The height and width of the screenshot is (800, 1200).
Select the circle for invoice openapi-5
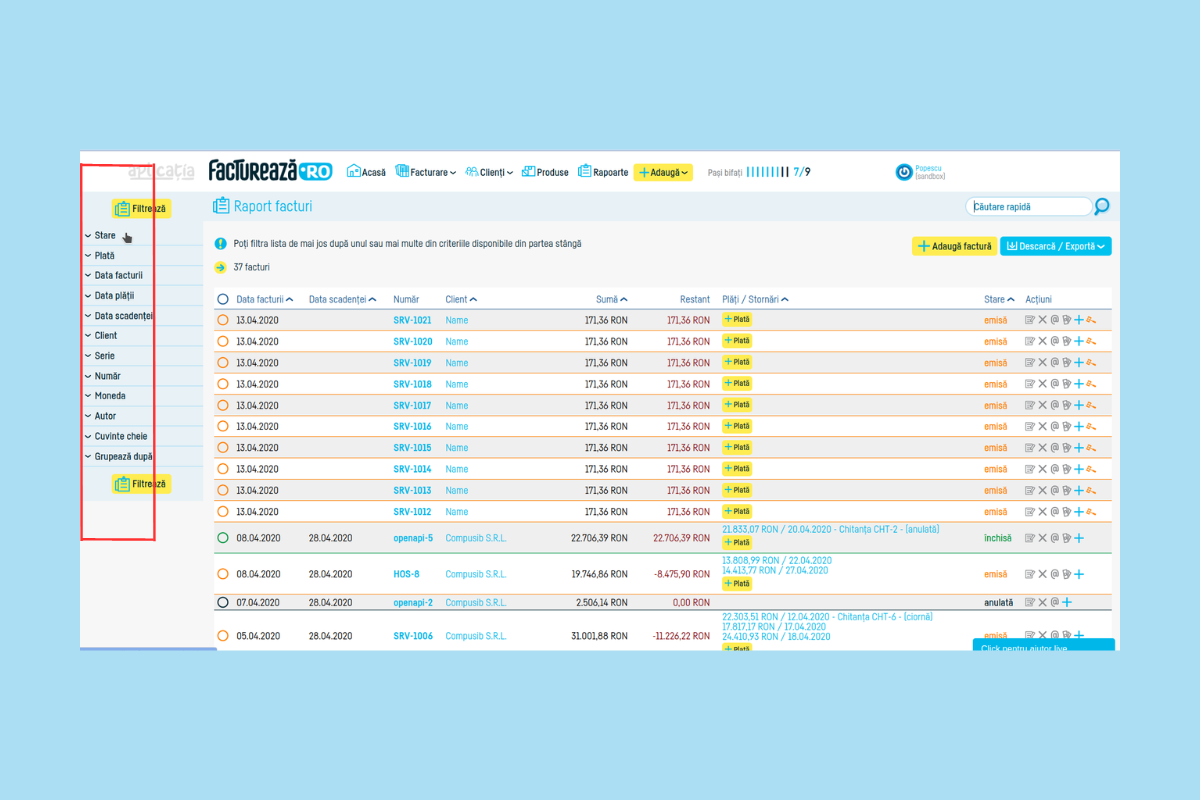point(223,538)
